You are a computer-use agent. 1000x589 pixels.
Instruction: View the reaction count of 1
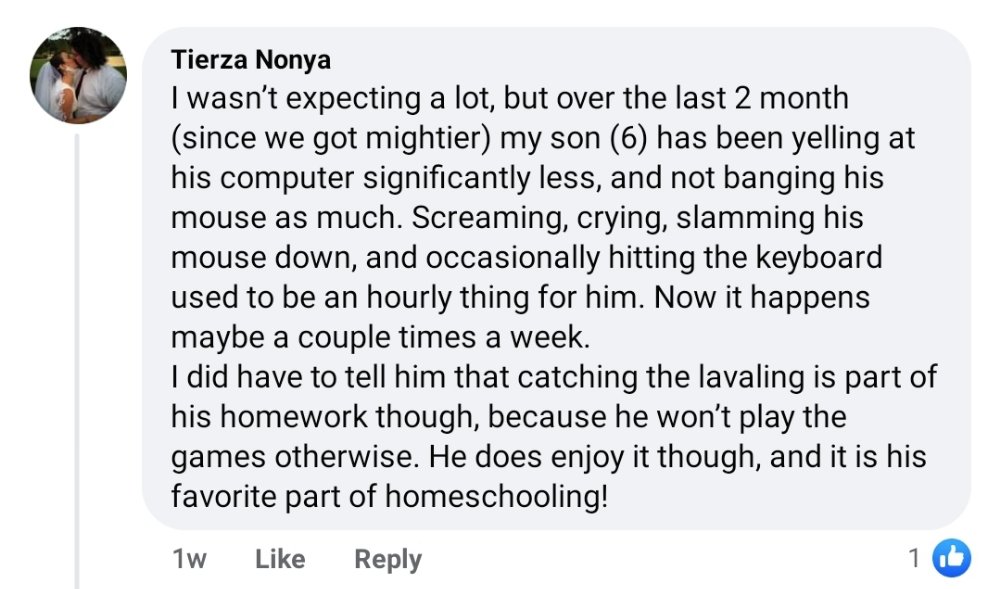pos(914,559)
